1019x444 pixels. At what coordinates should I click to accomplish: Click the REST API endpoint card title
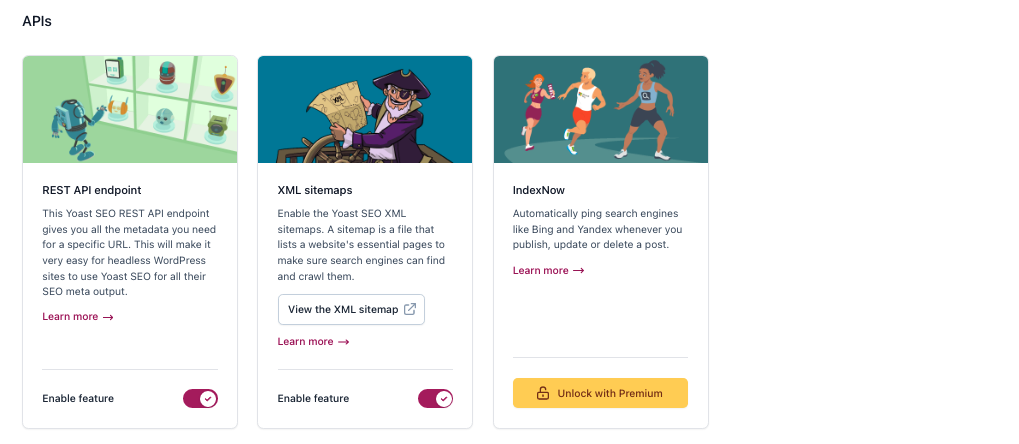[92, 190]
